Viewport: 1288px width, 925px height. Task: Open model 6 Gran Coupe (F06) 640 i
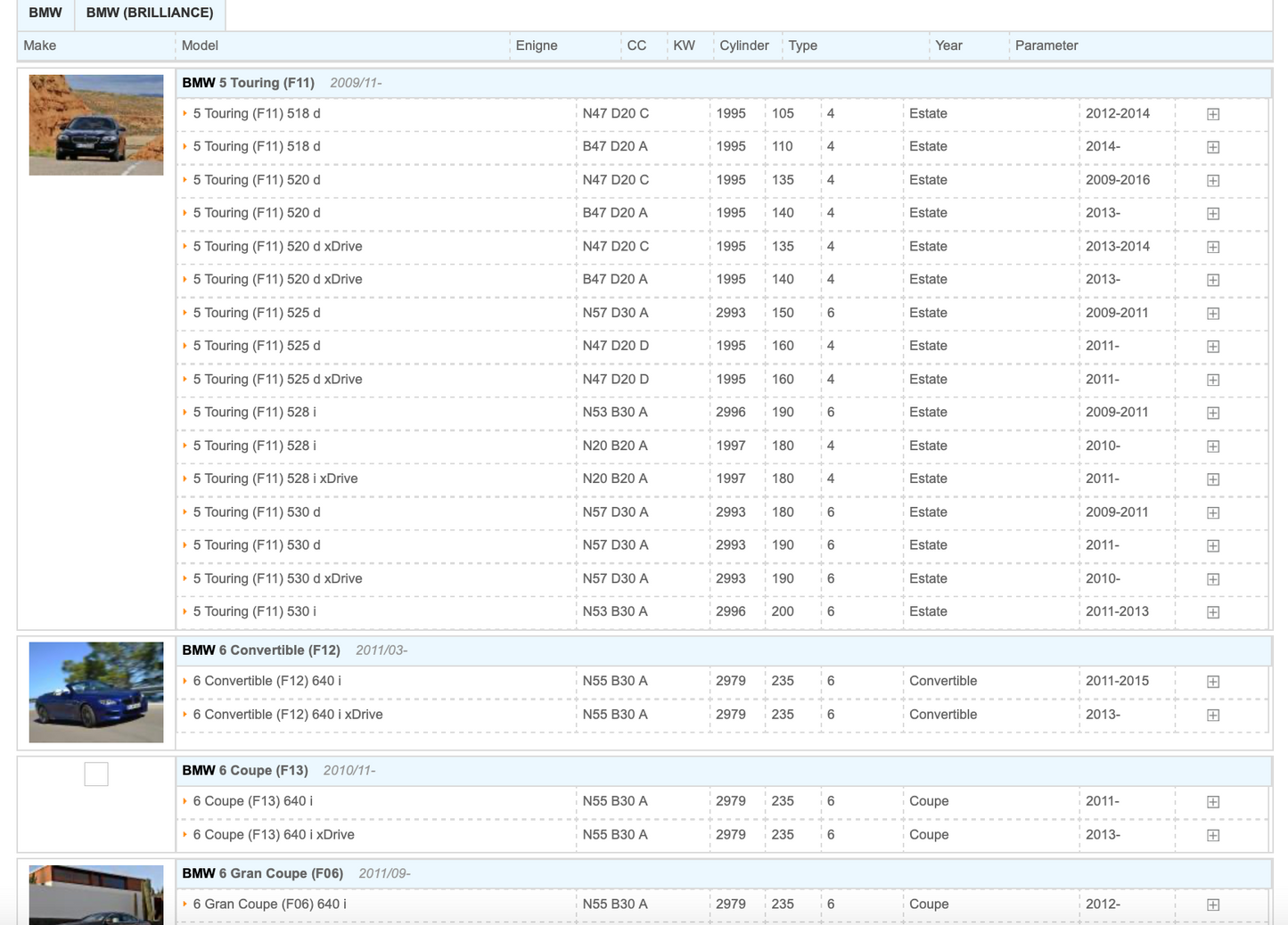point(270,905)
